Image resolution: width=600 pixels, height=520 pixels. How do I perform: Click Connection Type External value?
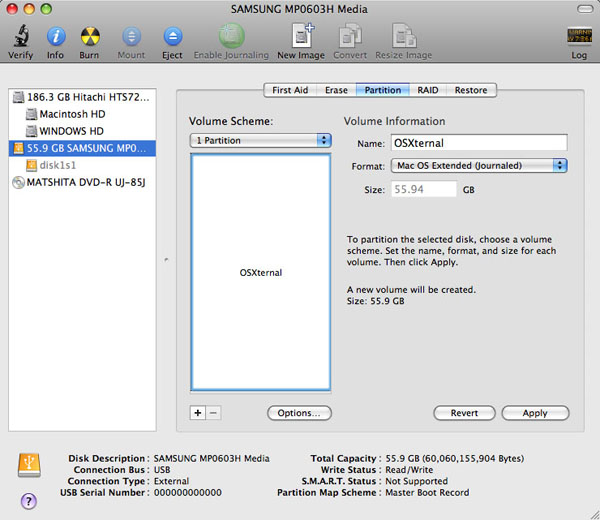point(171,481)
